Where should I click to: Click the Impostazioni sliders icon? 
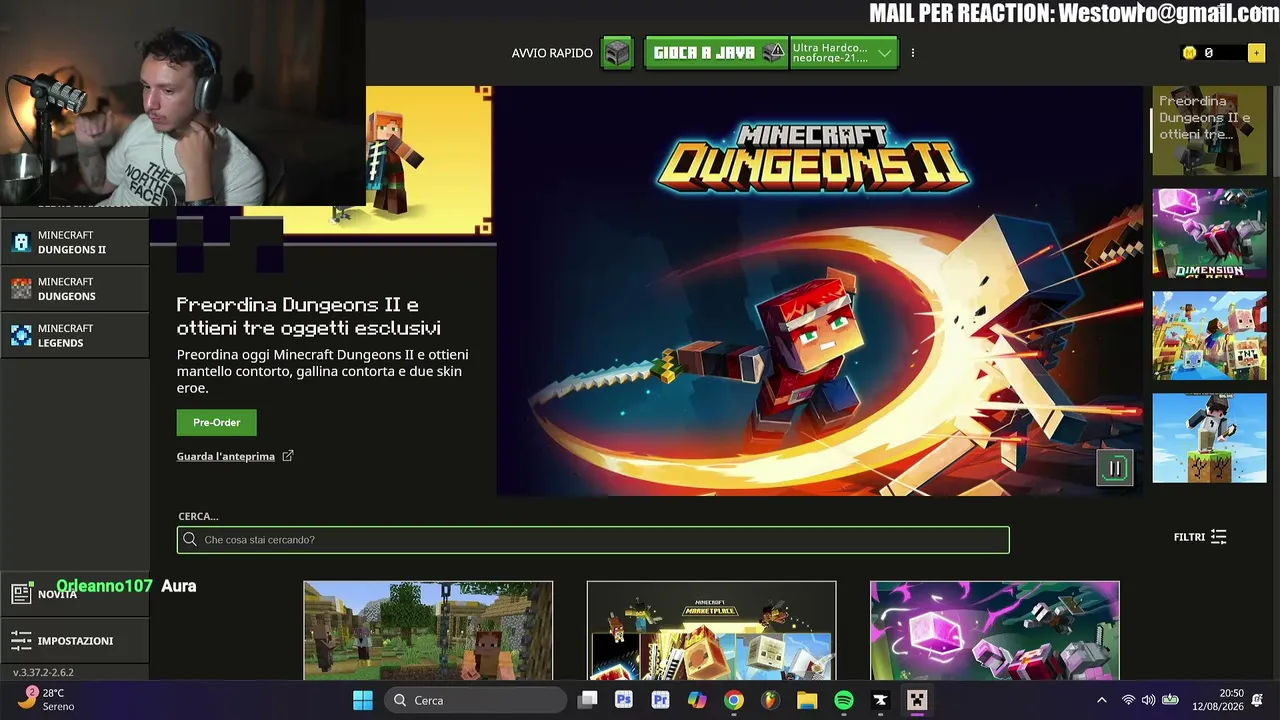pyautogui.click(x=21, y=641)
